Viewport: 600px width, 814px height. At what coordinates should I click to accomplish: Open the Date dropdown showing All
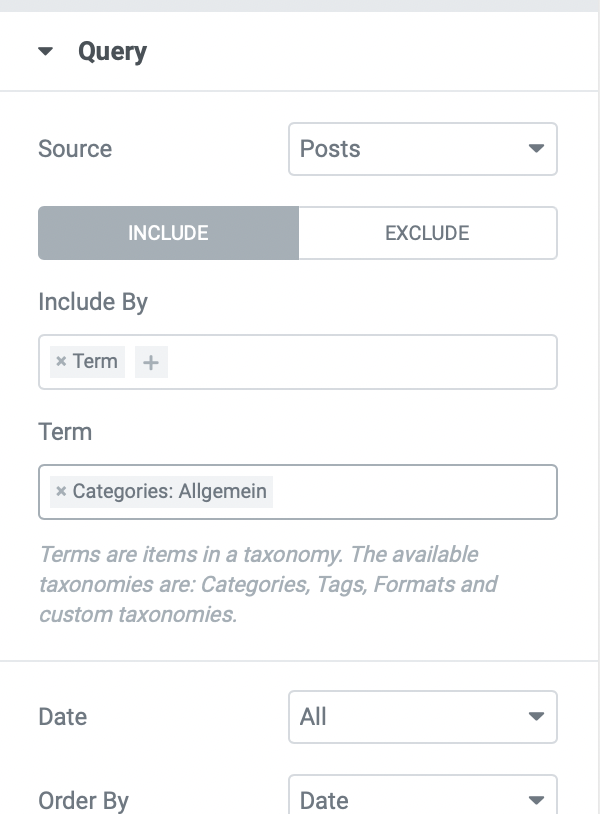tap(422, 717)
